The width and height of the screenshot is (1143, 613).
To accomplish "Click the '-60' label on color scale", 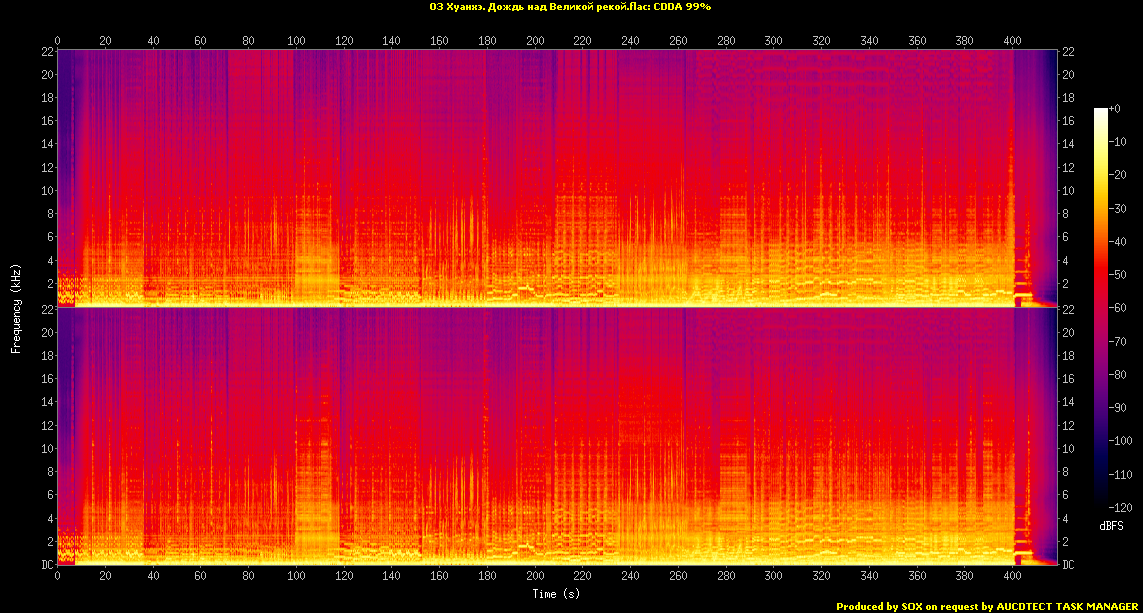I will tap(1120, 308).
